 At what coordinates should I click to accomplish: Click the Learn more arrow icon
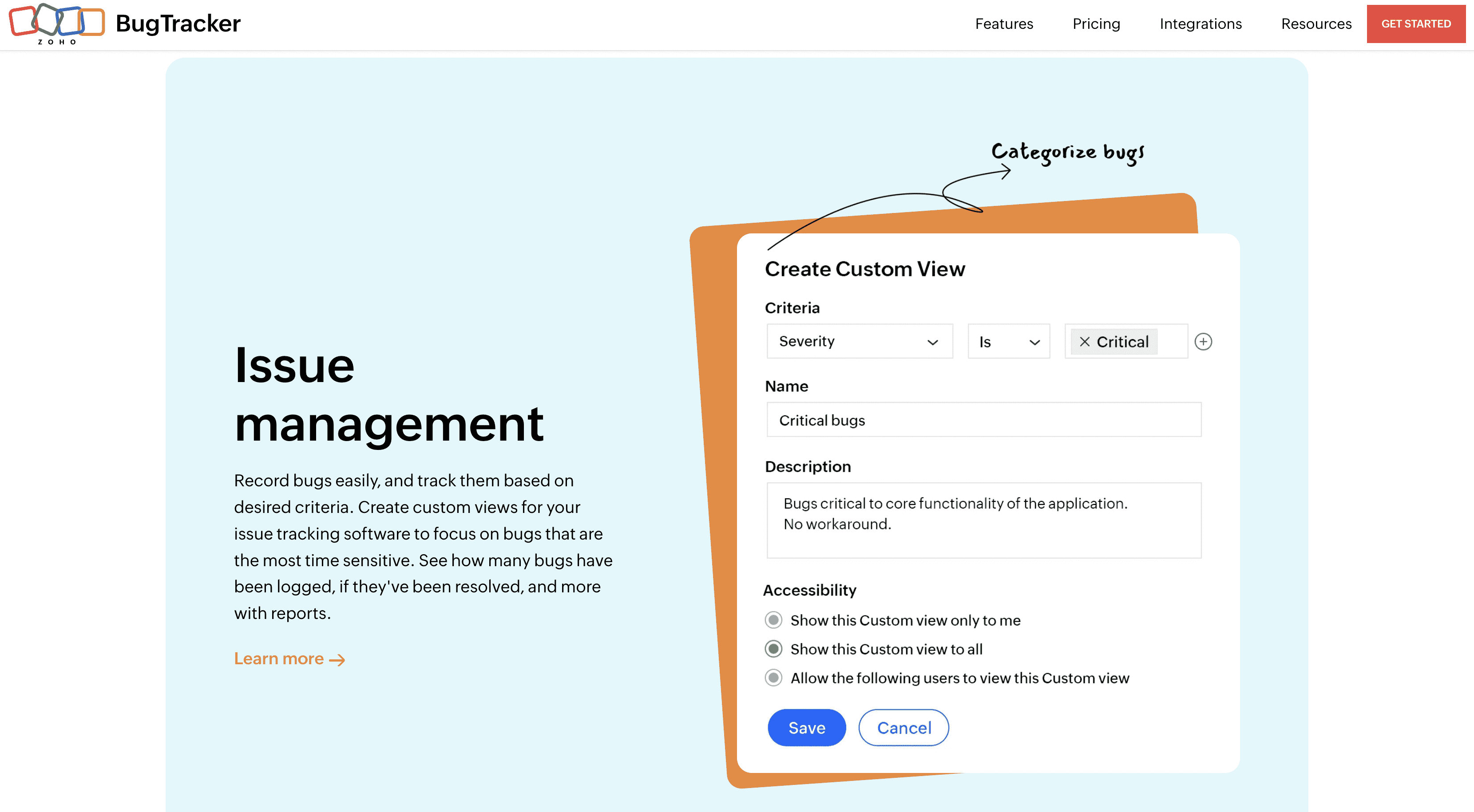coord(337,660)
